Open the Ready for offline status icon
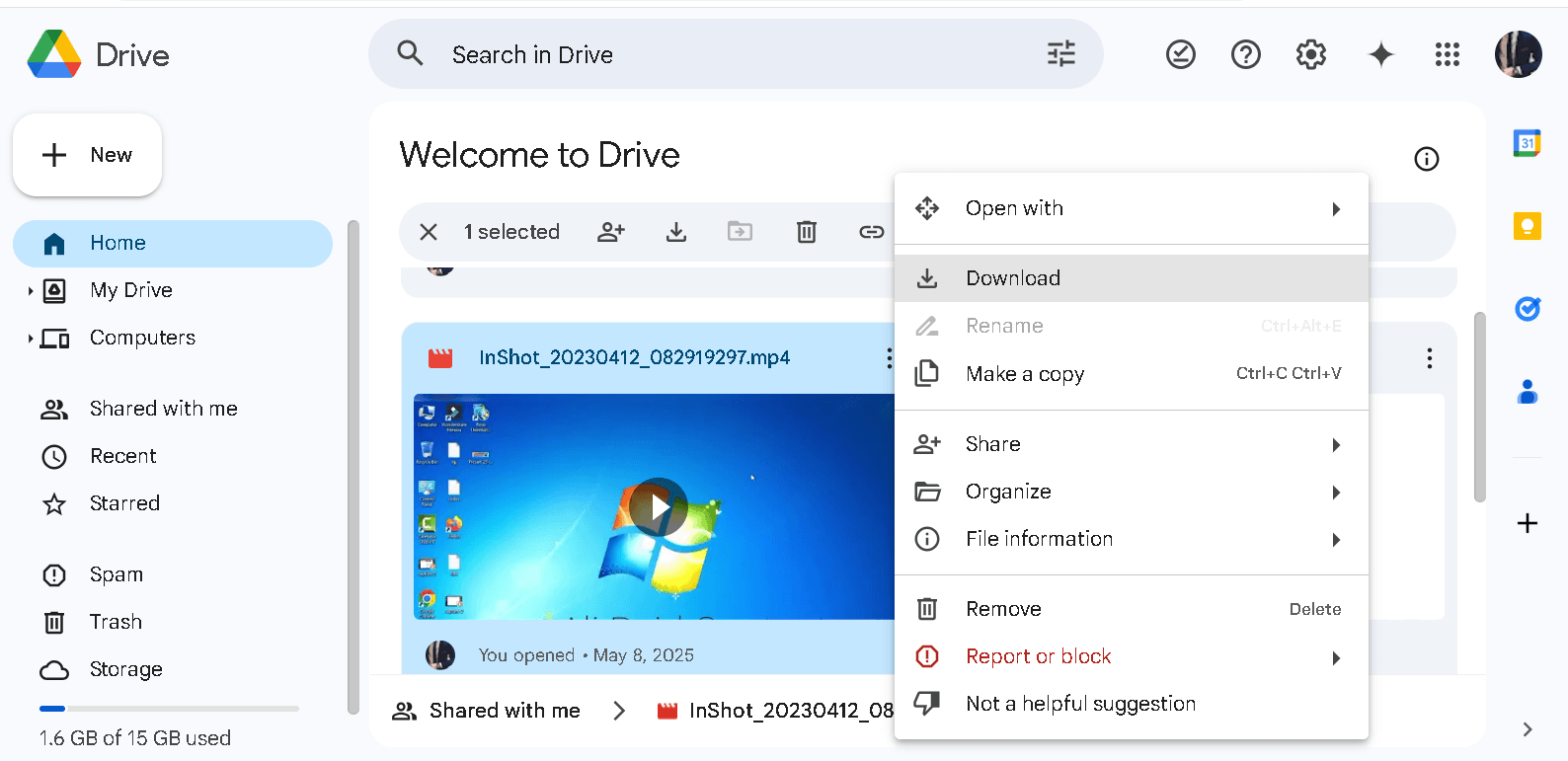1568x761 pixels. (1181, 54)
